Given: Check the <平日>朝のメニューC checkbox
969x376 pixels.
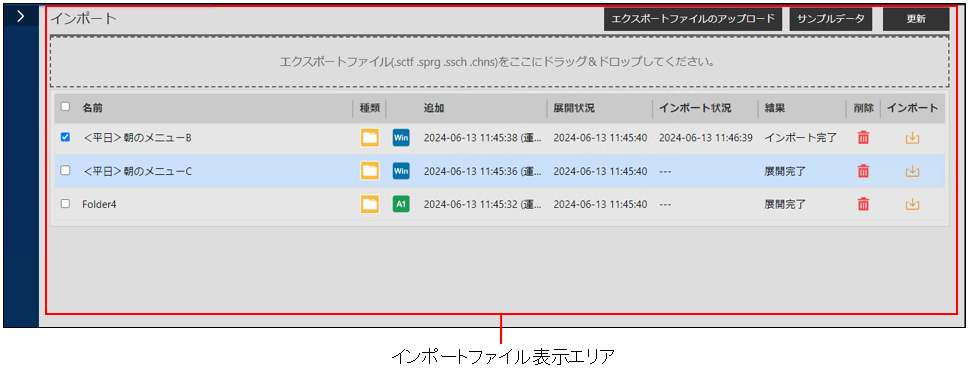Looking at the screenshot, I should tap(65, 171).
